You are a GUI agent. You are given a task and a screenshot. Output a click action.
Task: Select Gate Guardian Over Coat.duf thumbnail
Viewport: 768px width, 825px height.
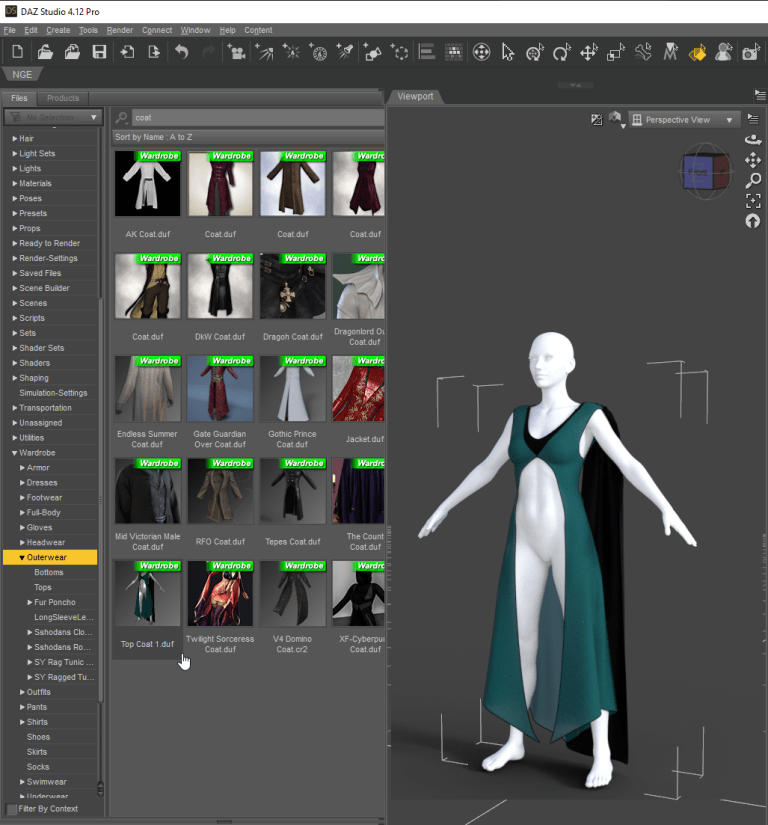click(220, 389)
